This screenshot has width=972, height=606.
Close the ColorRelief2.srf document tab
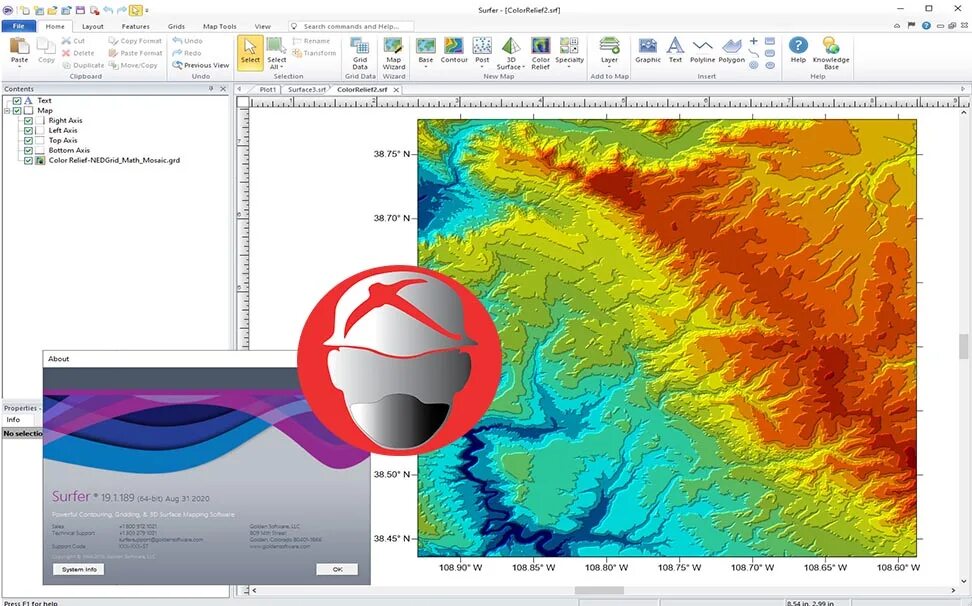[x=396, y=90]
